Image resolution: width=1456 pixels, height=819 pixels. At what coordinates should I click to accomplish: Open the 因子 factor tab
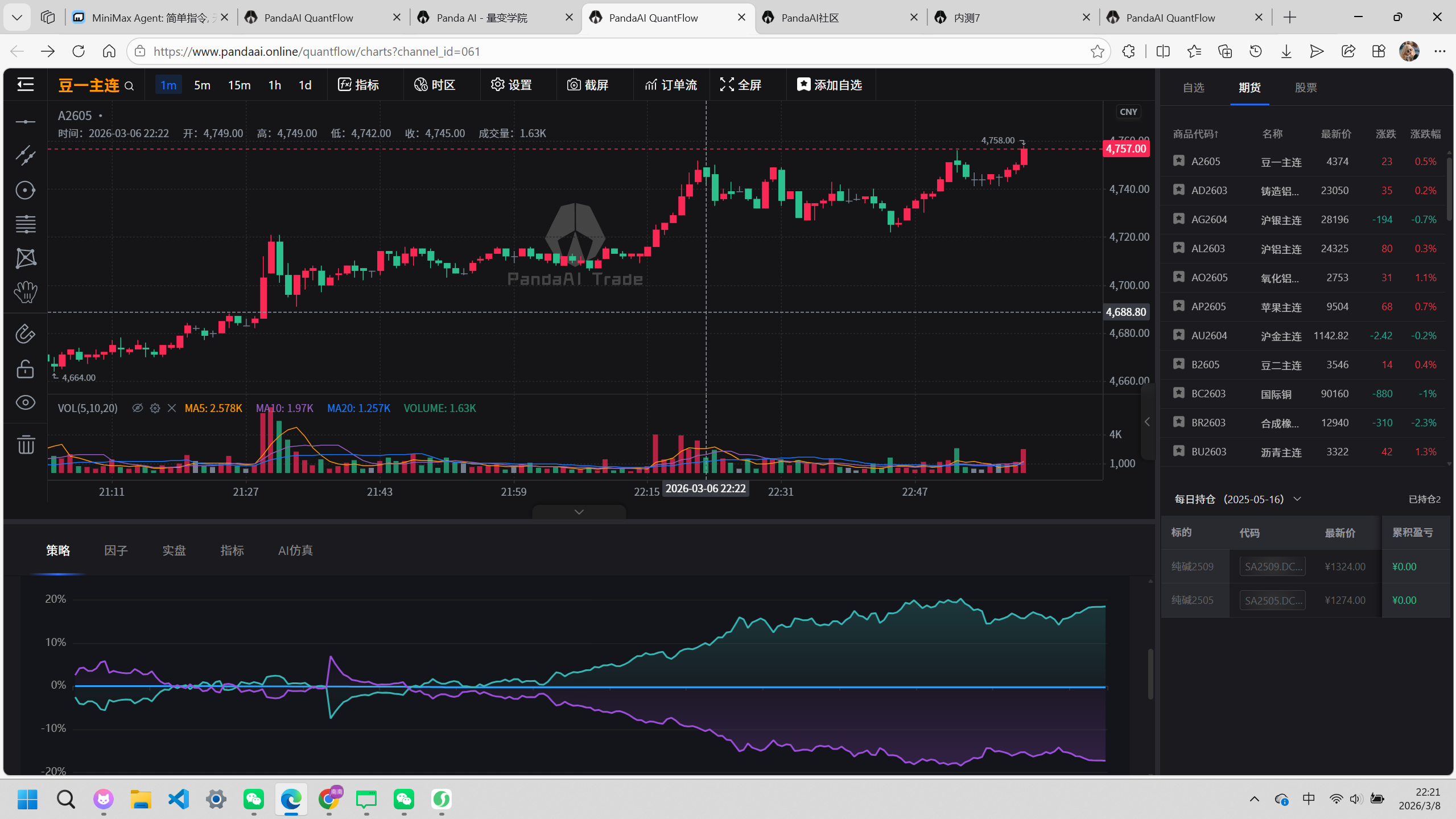116,550
